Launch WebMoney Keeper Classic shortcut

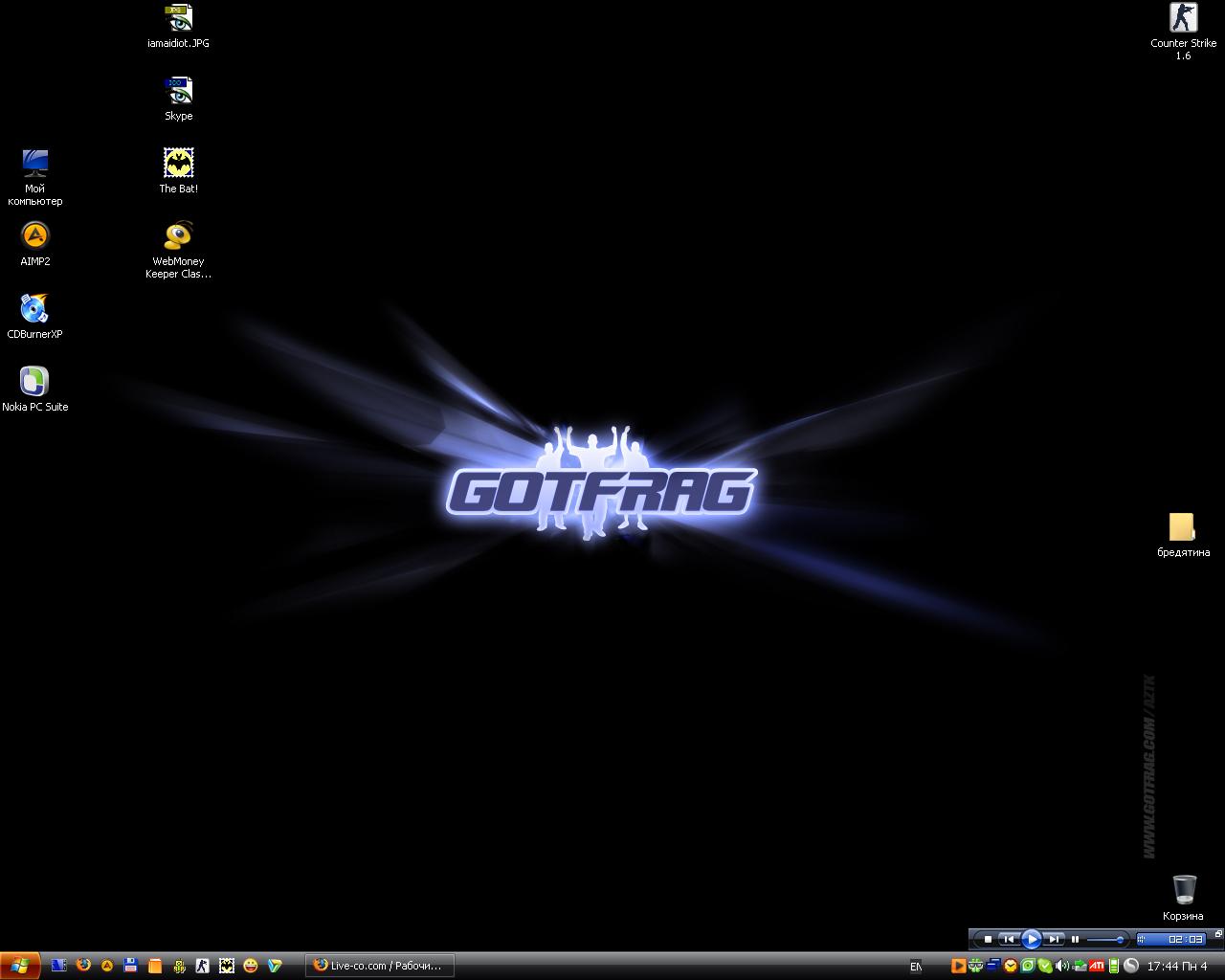[x=178, y=236]
